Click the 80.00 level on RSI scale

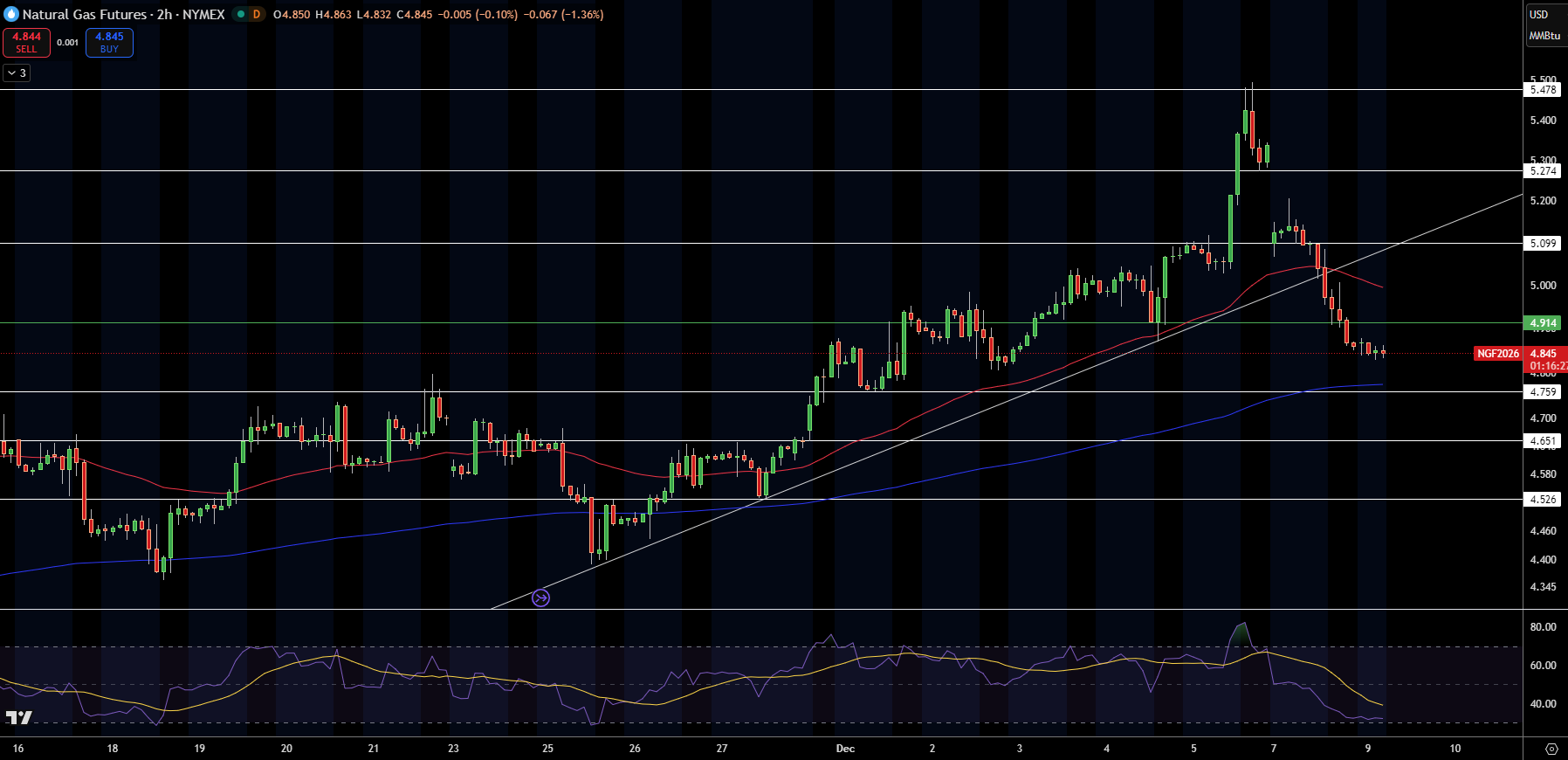(x=1543, y=627)
